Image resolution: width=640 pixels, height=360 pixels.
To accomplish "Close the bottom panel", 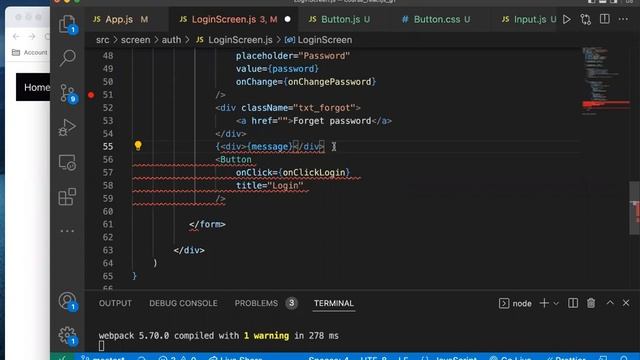I will click(x=626, y=303).
